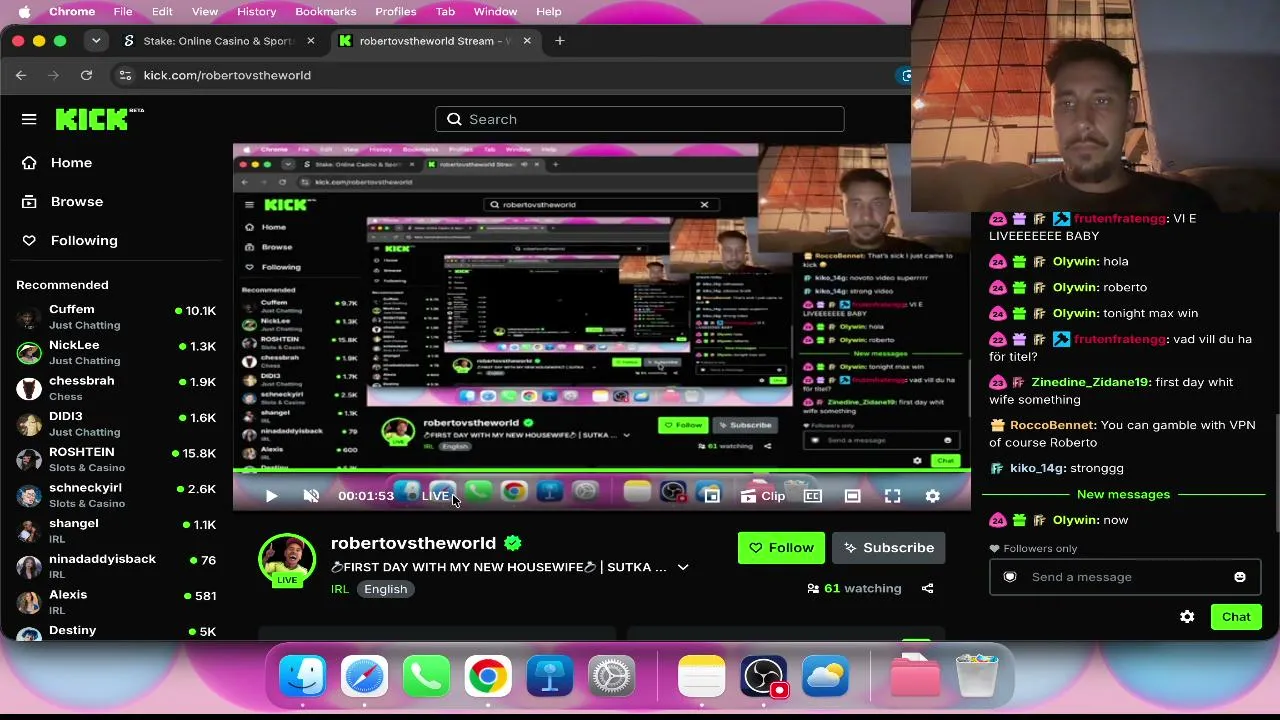
Task: Click username kiko_14g in chat
Action: [x=1038, y=468]
